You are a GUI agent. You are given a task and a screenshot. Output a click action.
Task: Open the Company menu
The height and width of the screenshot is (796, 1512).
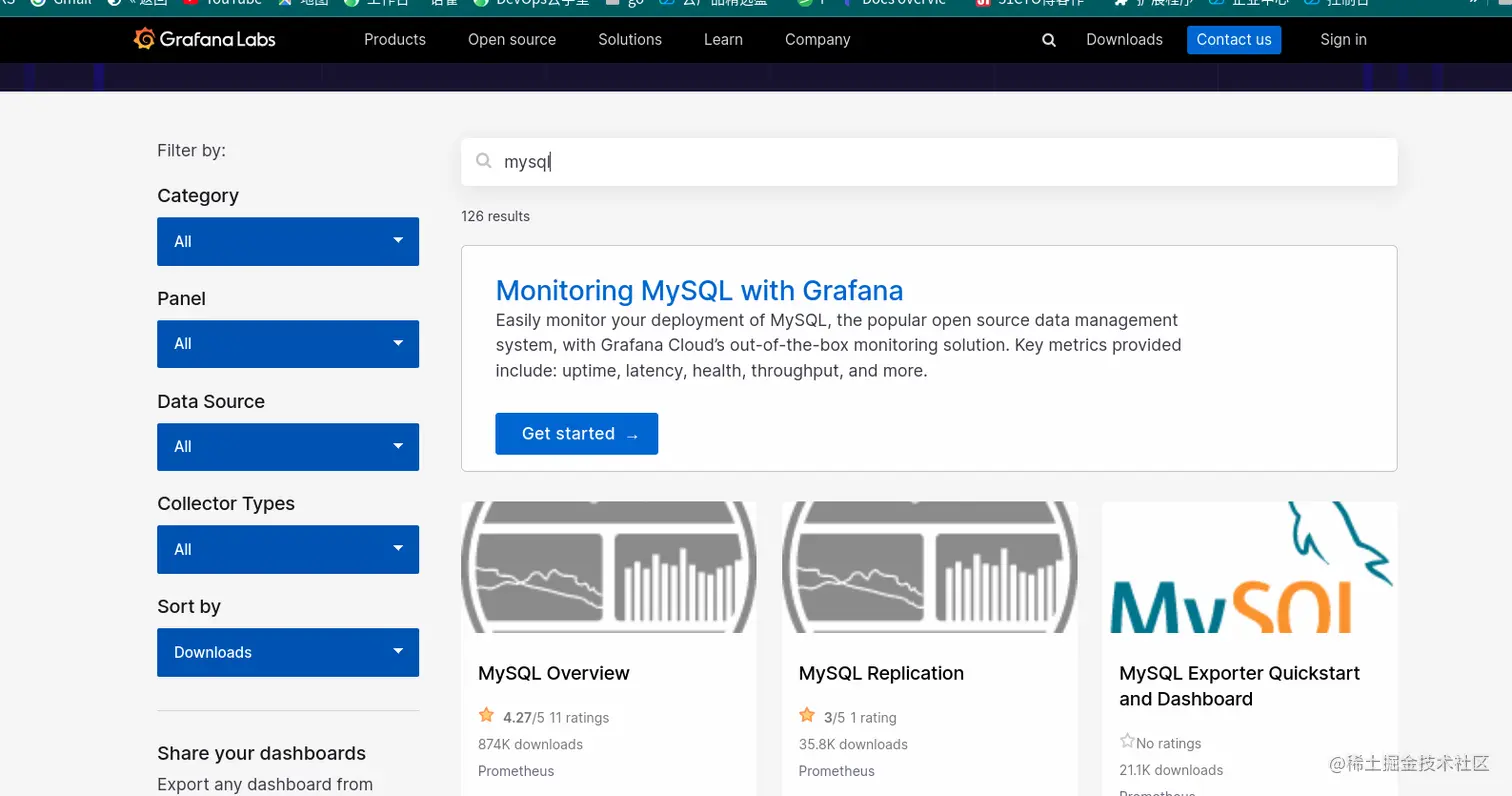pyautogui.click(x=817, y=40)
